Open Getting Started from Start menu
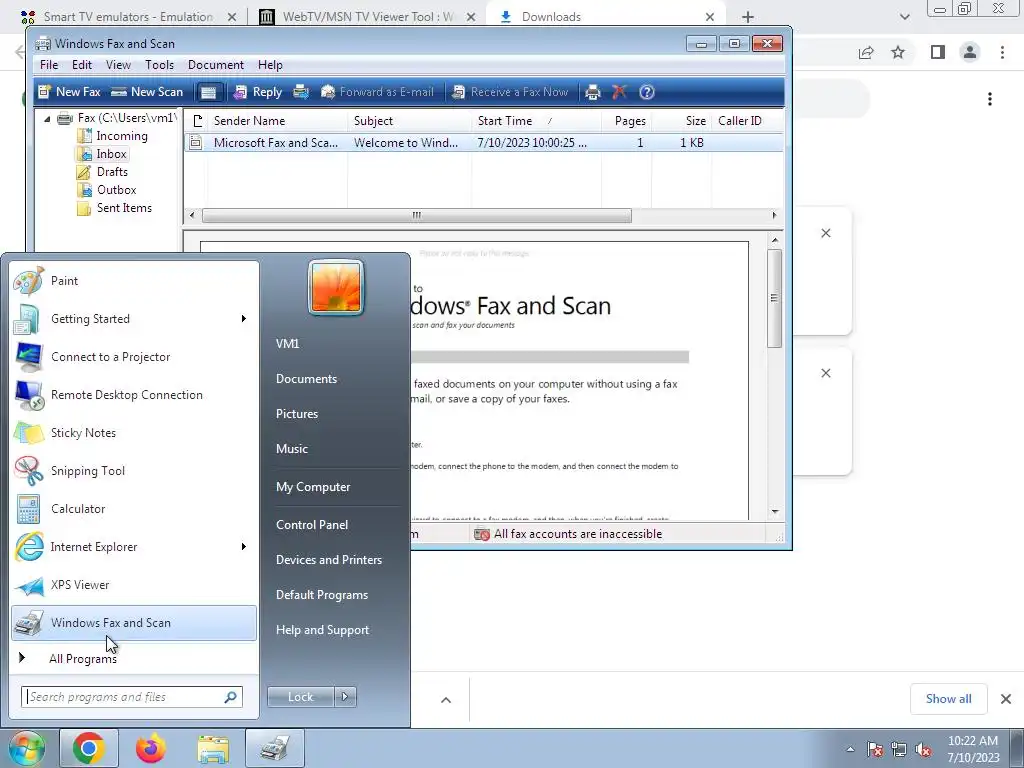Image resolution: width=1024 pixels, height=768 pixels. pos(135,319)
